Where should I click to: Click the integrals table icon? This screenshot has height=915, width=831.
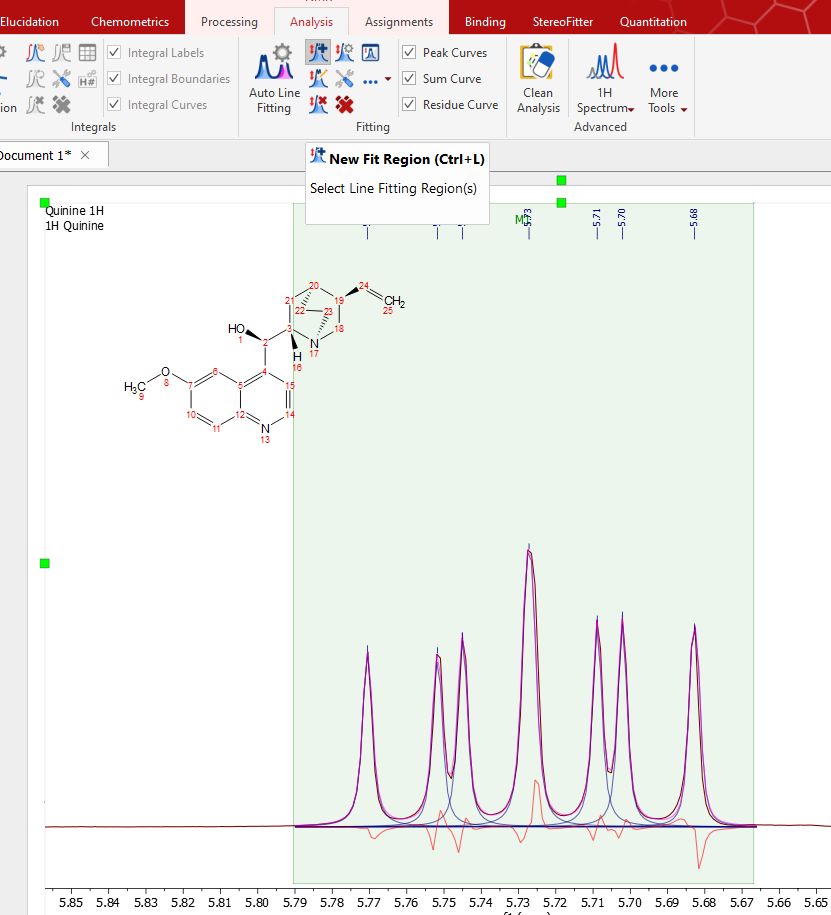coord(88,53)
